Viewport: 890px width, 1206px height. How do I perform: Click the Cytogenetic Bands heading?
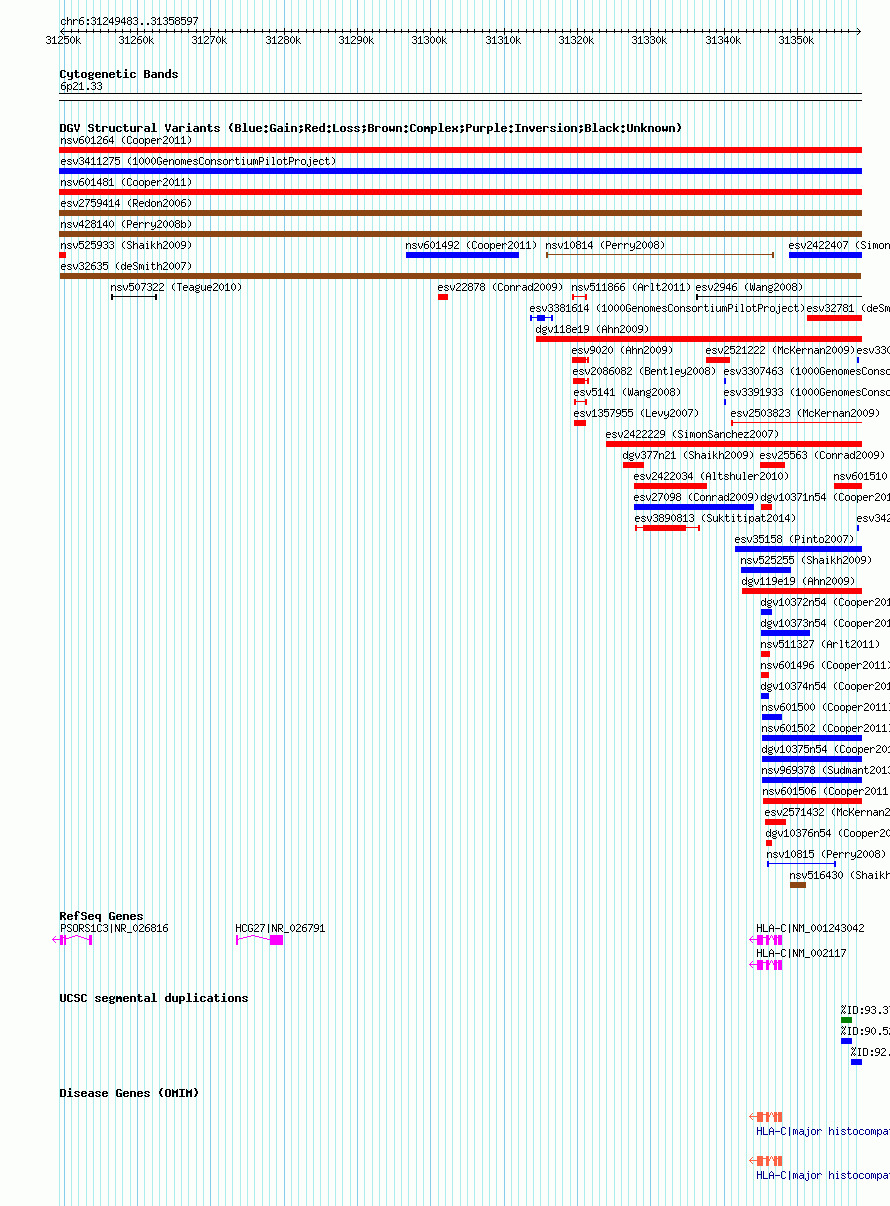click(x=119, y=74)
